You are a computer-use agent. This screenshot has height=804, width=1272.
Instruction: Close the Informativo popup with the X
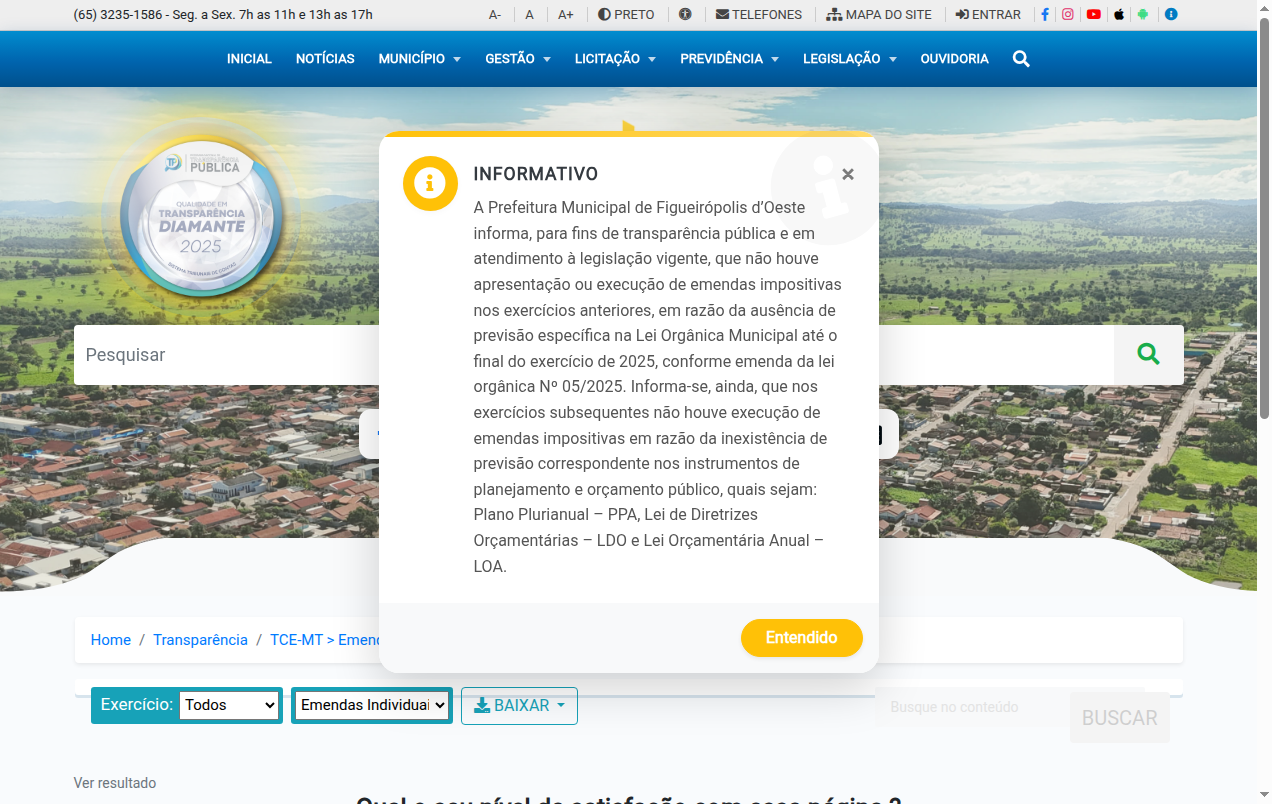point(848,174)
